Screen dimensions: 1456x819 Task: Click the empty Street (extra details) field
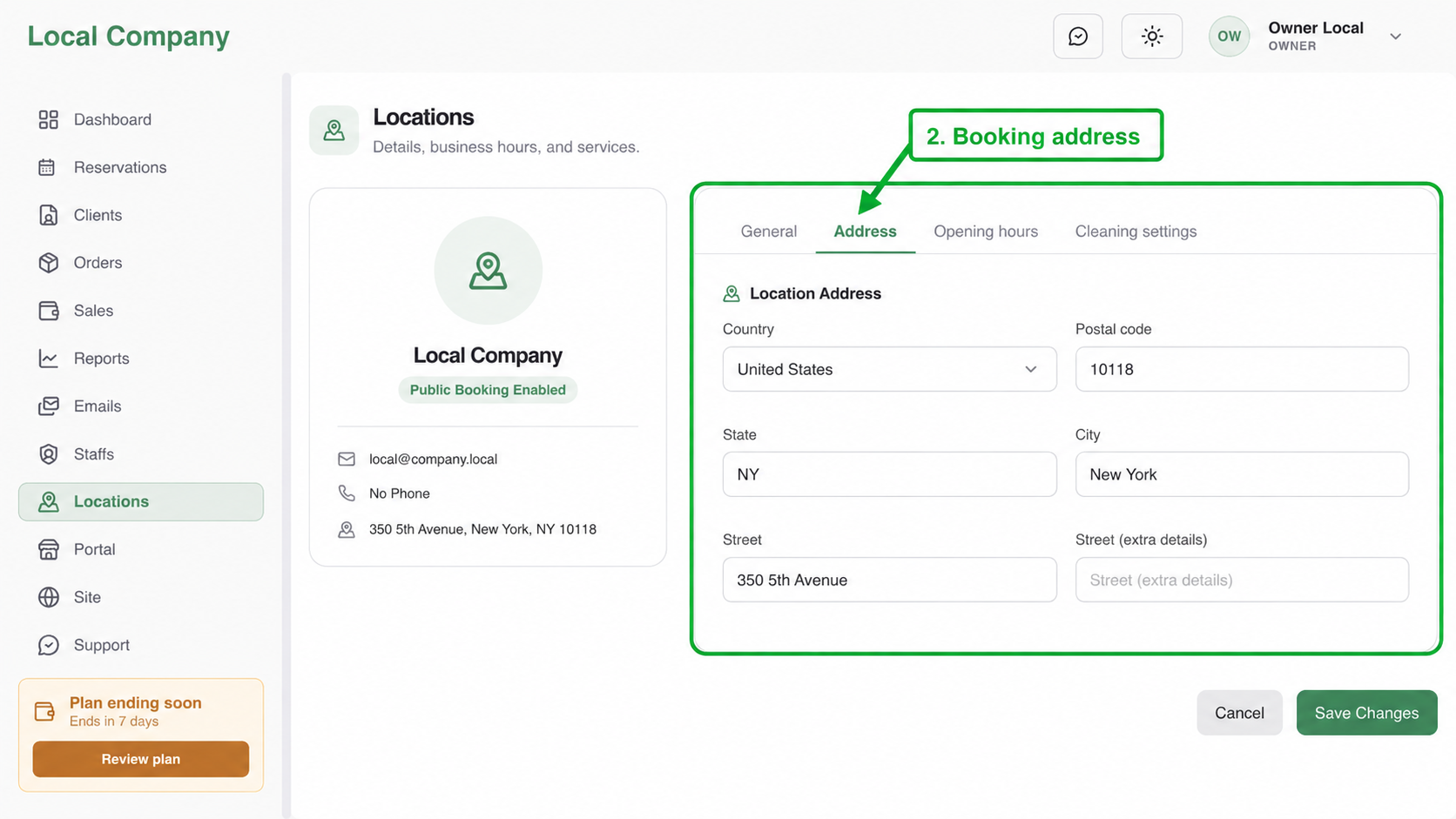tap(1242, 580)
